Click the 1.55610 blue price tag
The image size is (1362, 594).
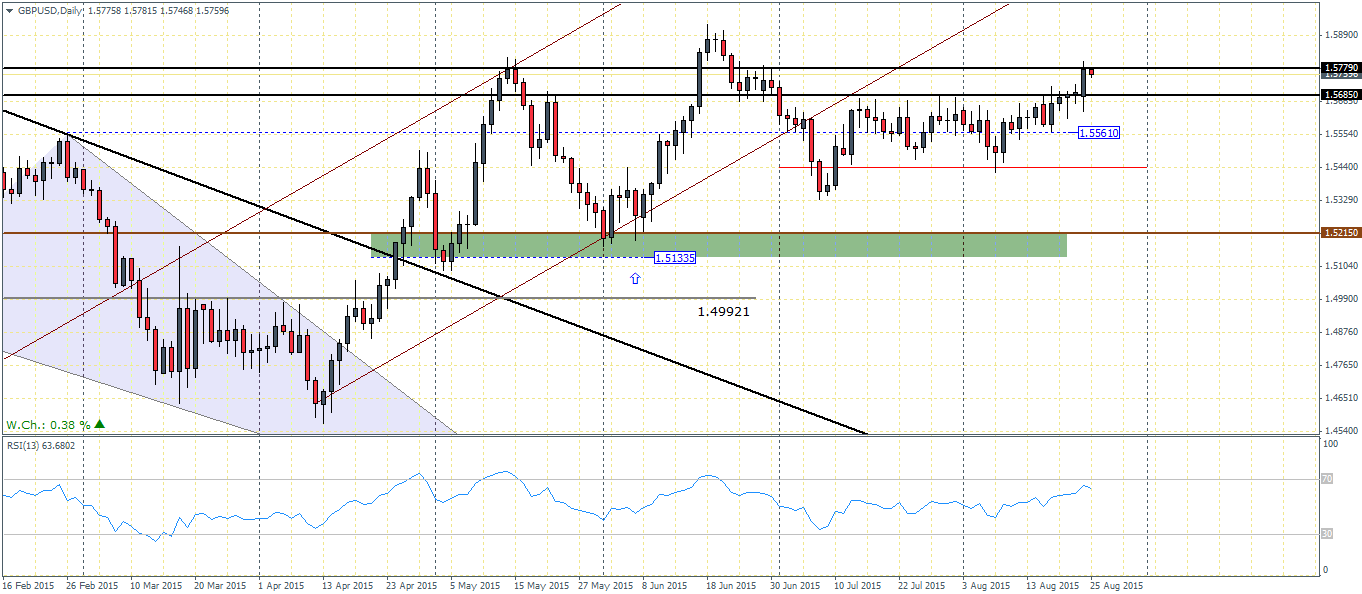tap(1098, 132)
